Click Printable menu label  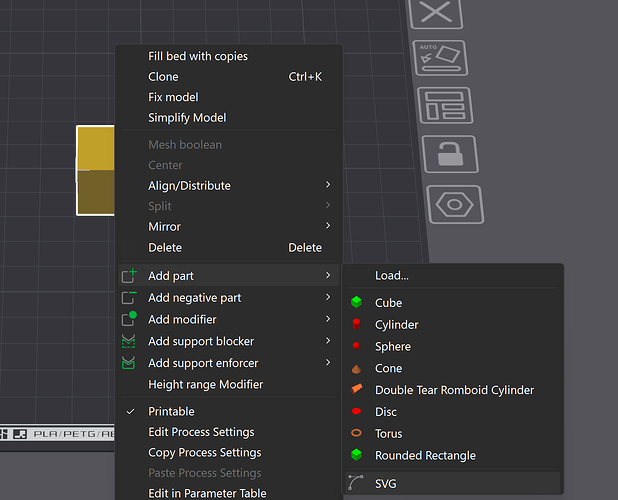171,411
